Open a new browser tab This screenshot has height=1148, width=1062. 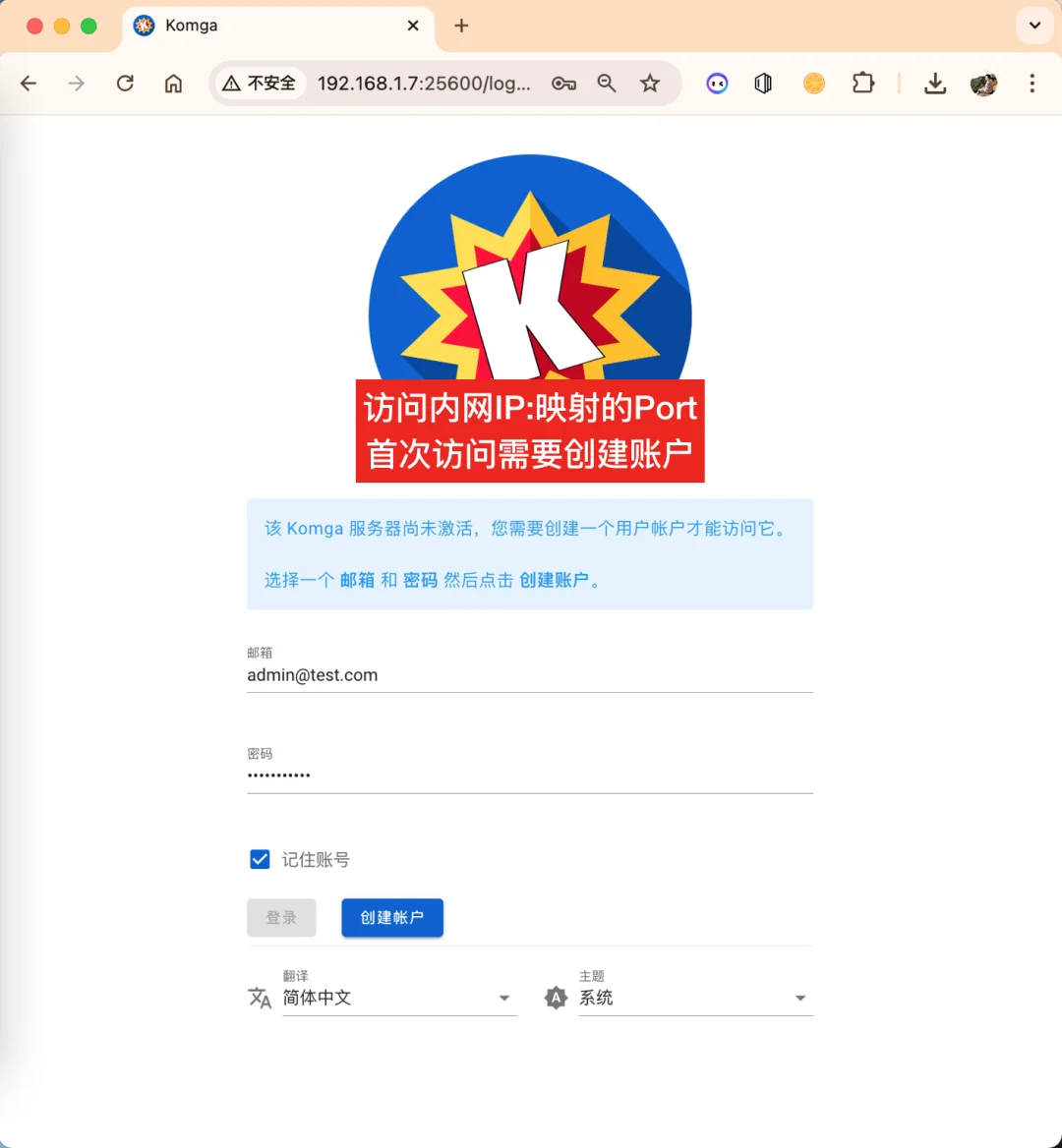(x=461, y=26)
